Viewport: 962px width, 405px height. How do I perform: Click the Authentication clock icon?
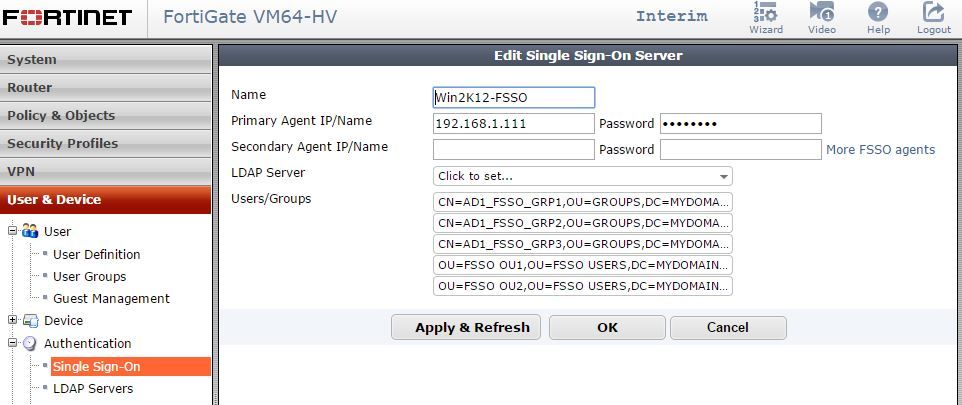[31, 343]
